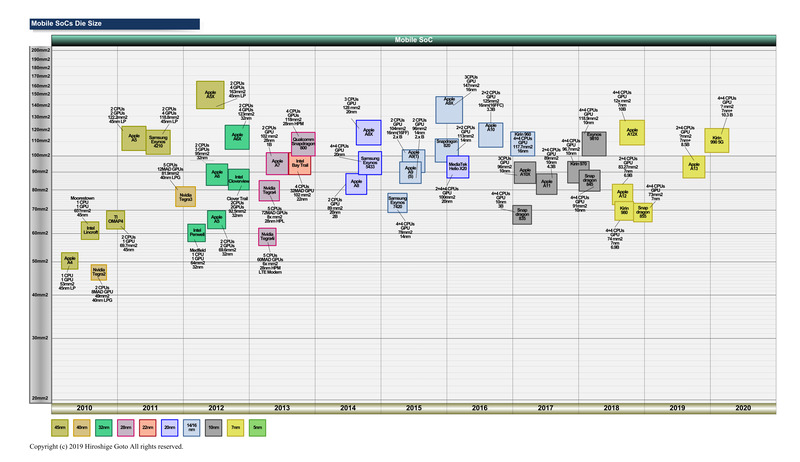The height and width of the screenshot is (462, 800).
Task: Click the 2019 year label
Action: tap(677, 408)
